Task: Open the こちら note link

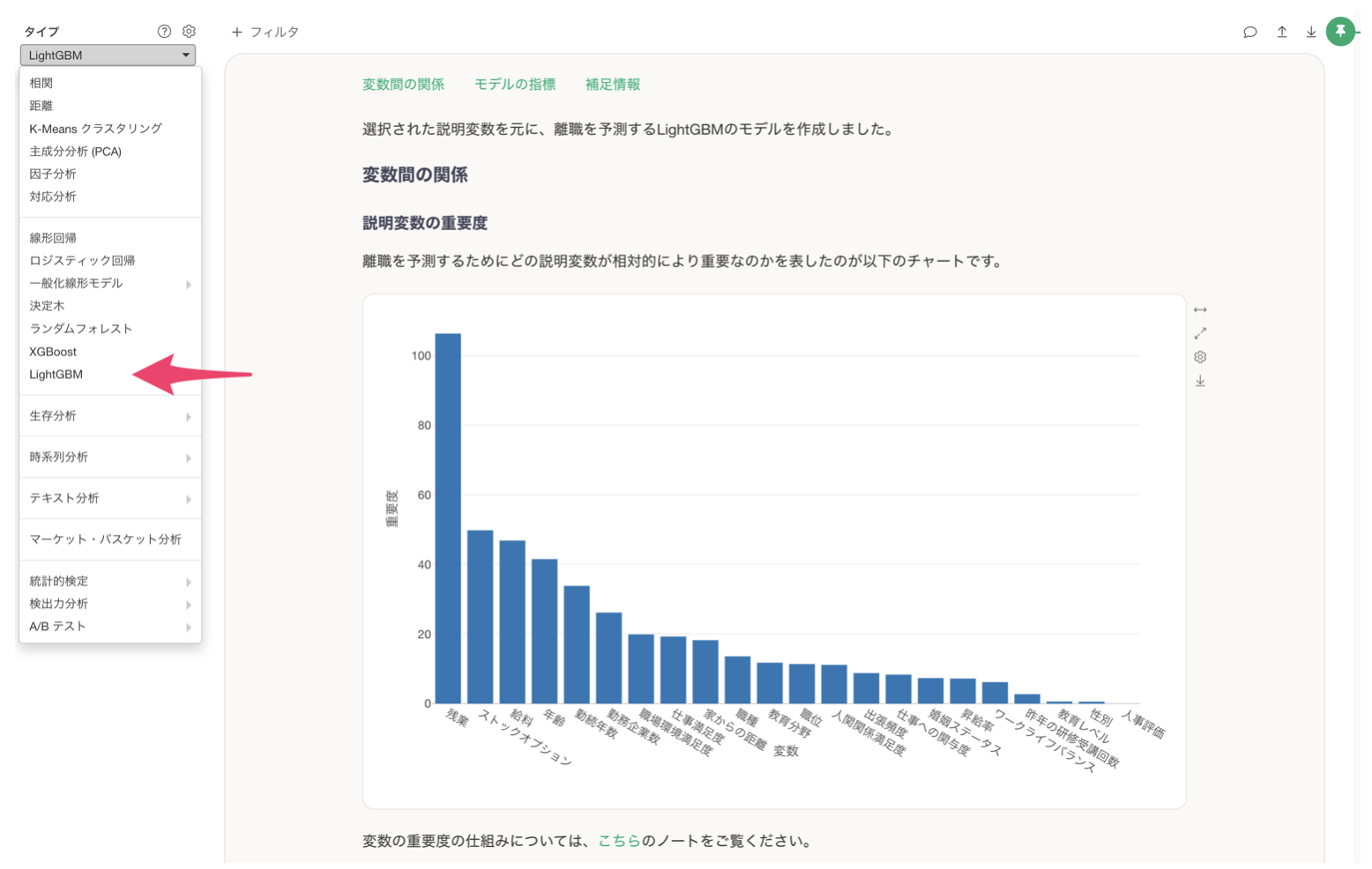Action: (619, 841)
